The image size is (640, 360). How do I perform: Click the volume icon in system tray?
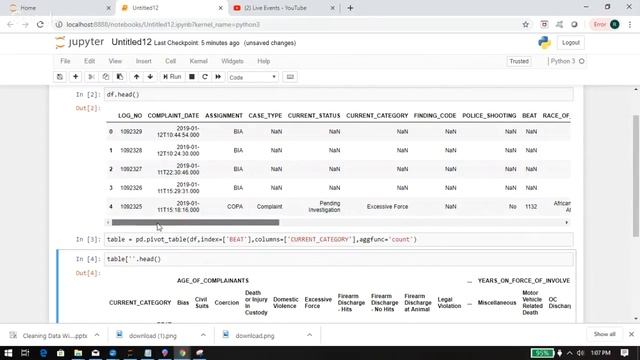click(x=580, y=353)
